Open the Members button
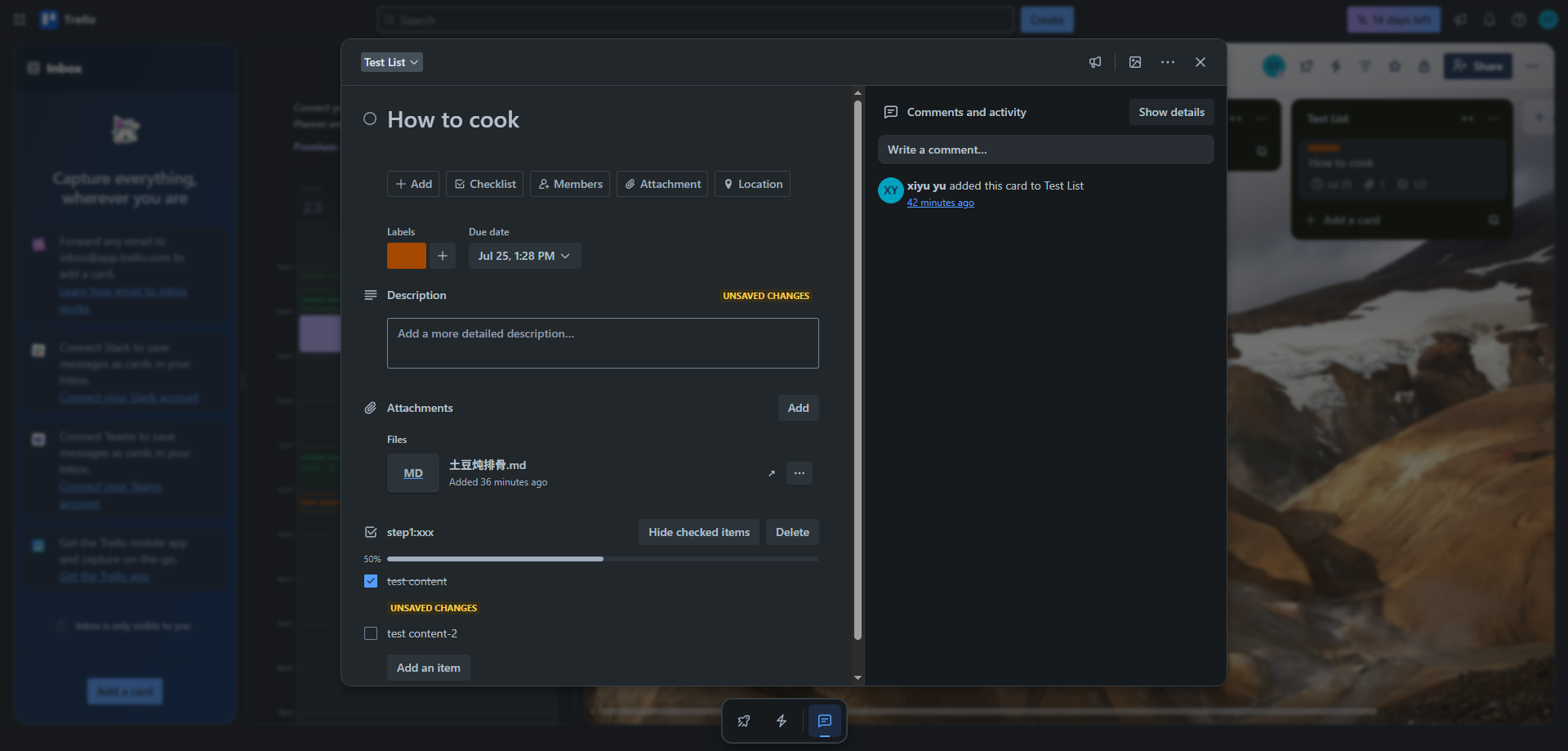The image size is (1568, 751). click(x=570, y=184)
